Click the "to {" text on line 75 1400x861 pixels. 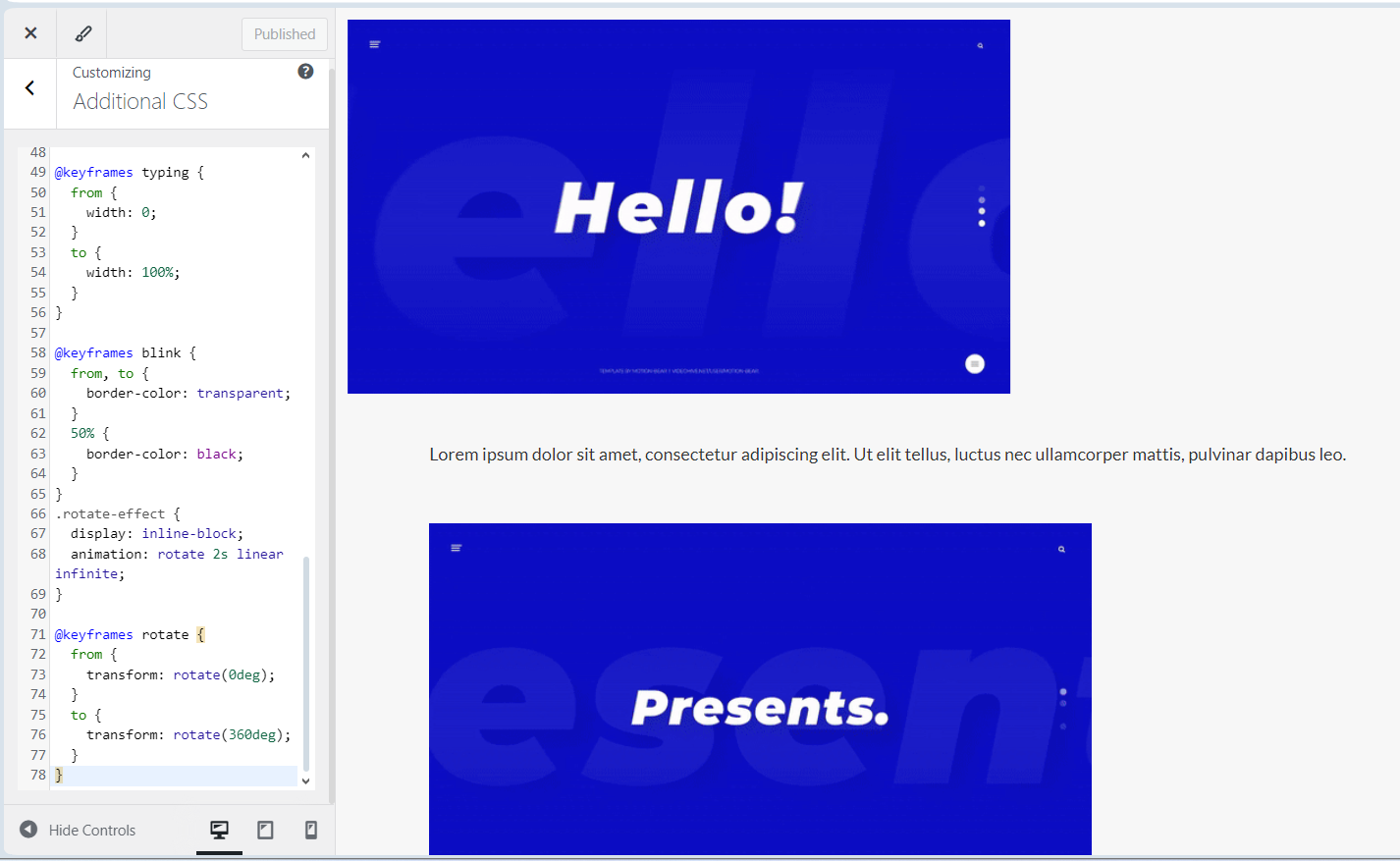pyautogui.click(x=86, y=716)
